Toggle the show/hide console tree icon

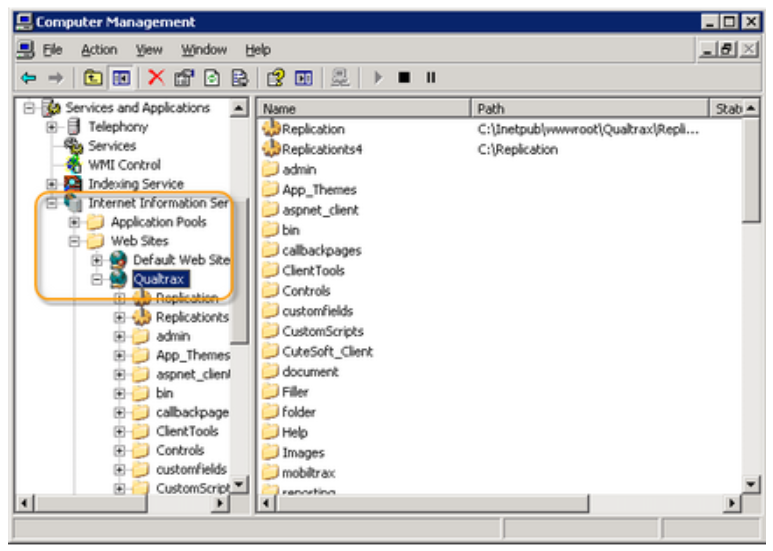click(x=121, y=78)
